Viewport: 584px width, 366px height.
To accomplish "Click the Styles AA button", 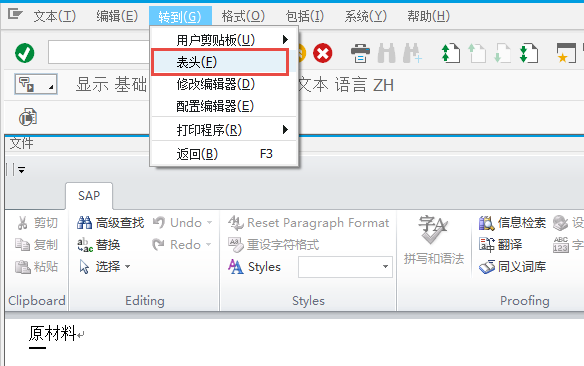I will tap(255, 267).
